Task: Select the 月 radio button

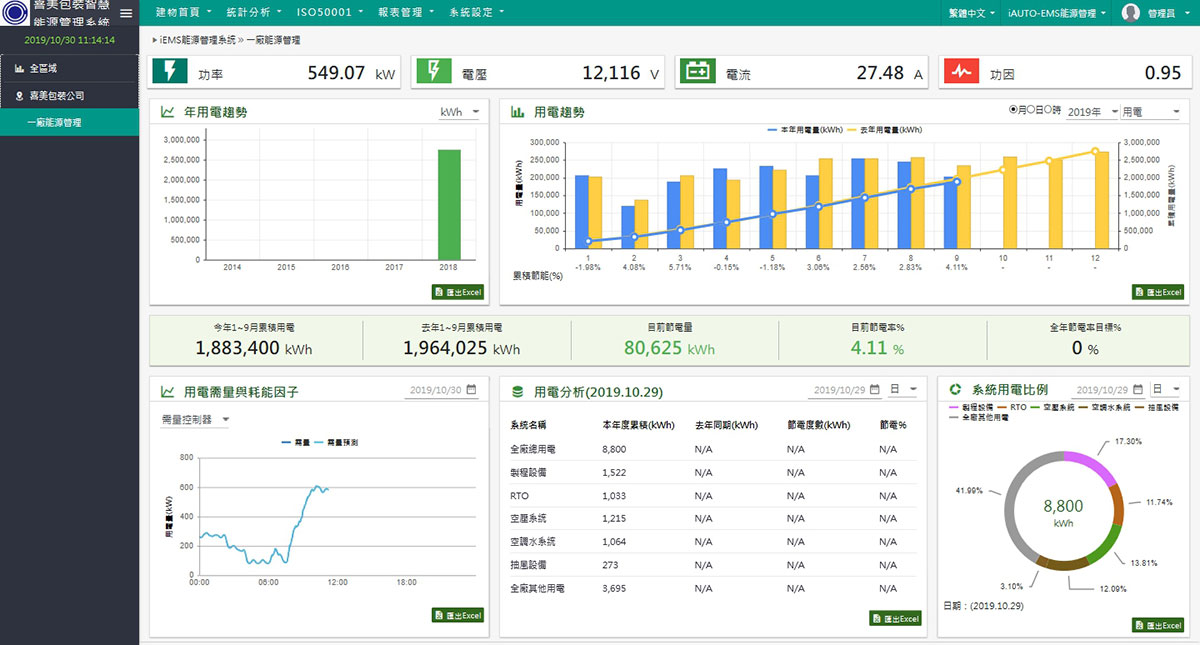Action: [x=1014, y=111]
